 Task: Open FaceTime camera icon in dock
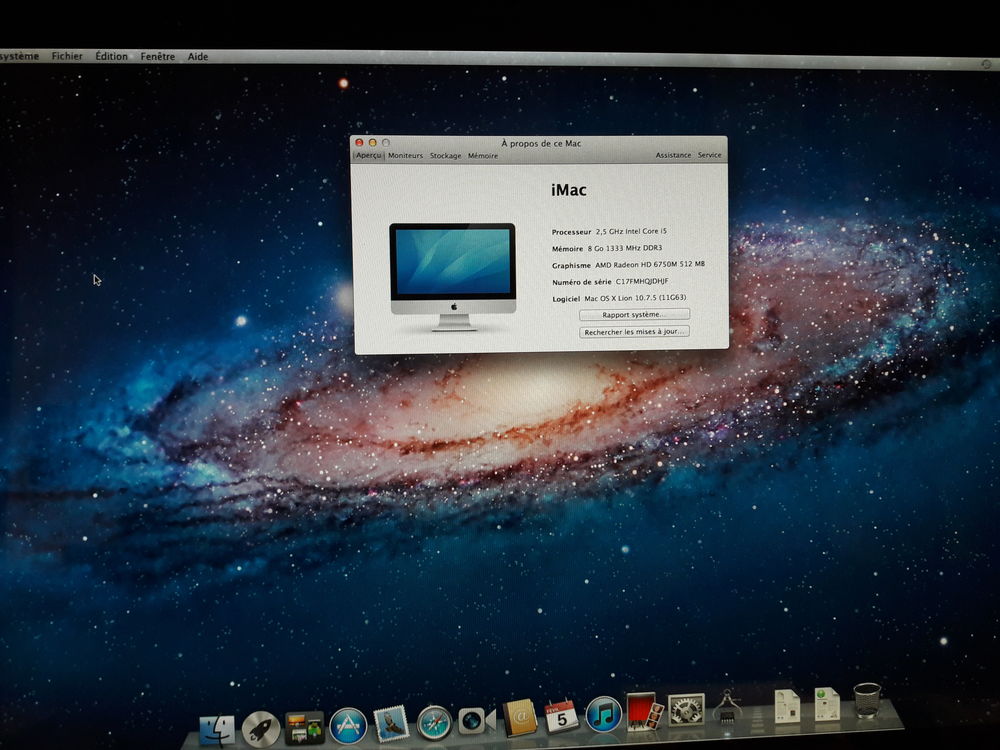tap(476, 721)
